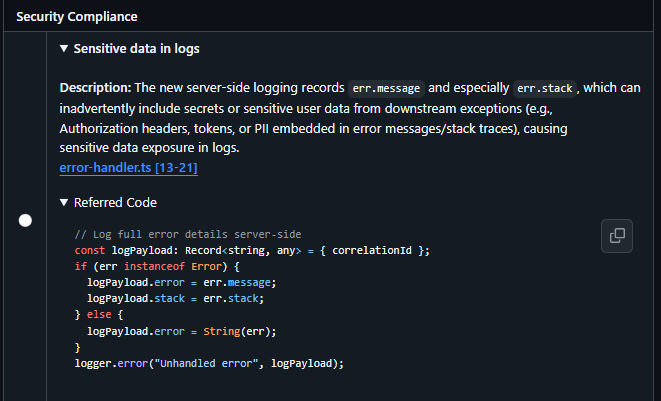Click the logPayload.stack = err.stack line
The width and height of the screenshot is (661, 401).
point(175,299)
